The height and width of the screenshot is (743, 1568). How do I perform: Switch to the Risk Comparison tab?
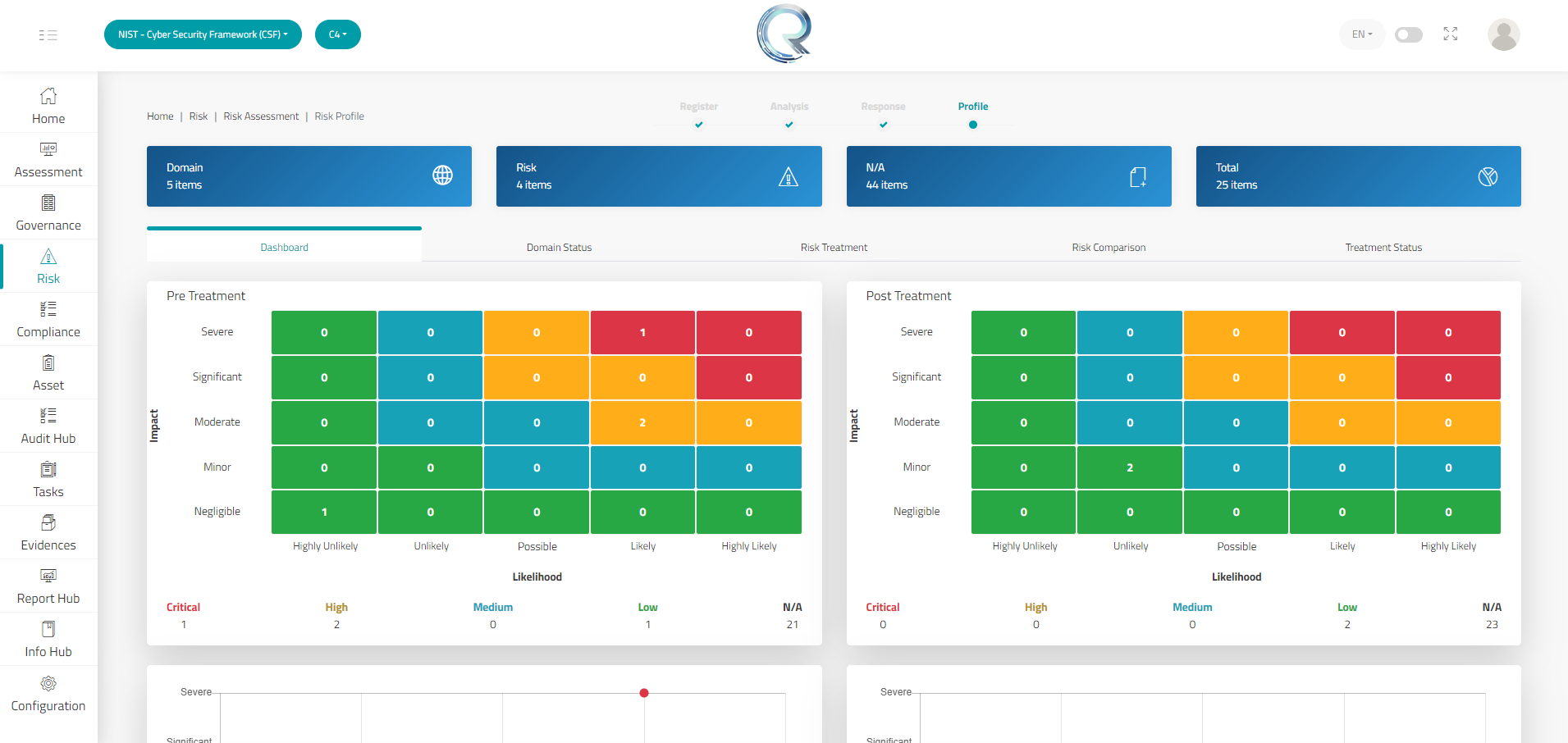pos(1109,247)
